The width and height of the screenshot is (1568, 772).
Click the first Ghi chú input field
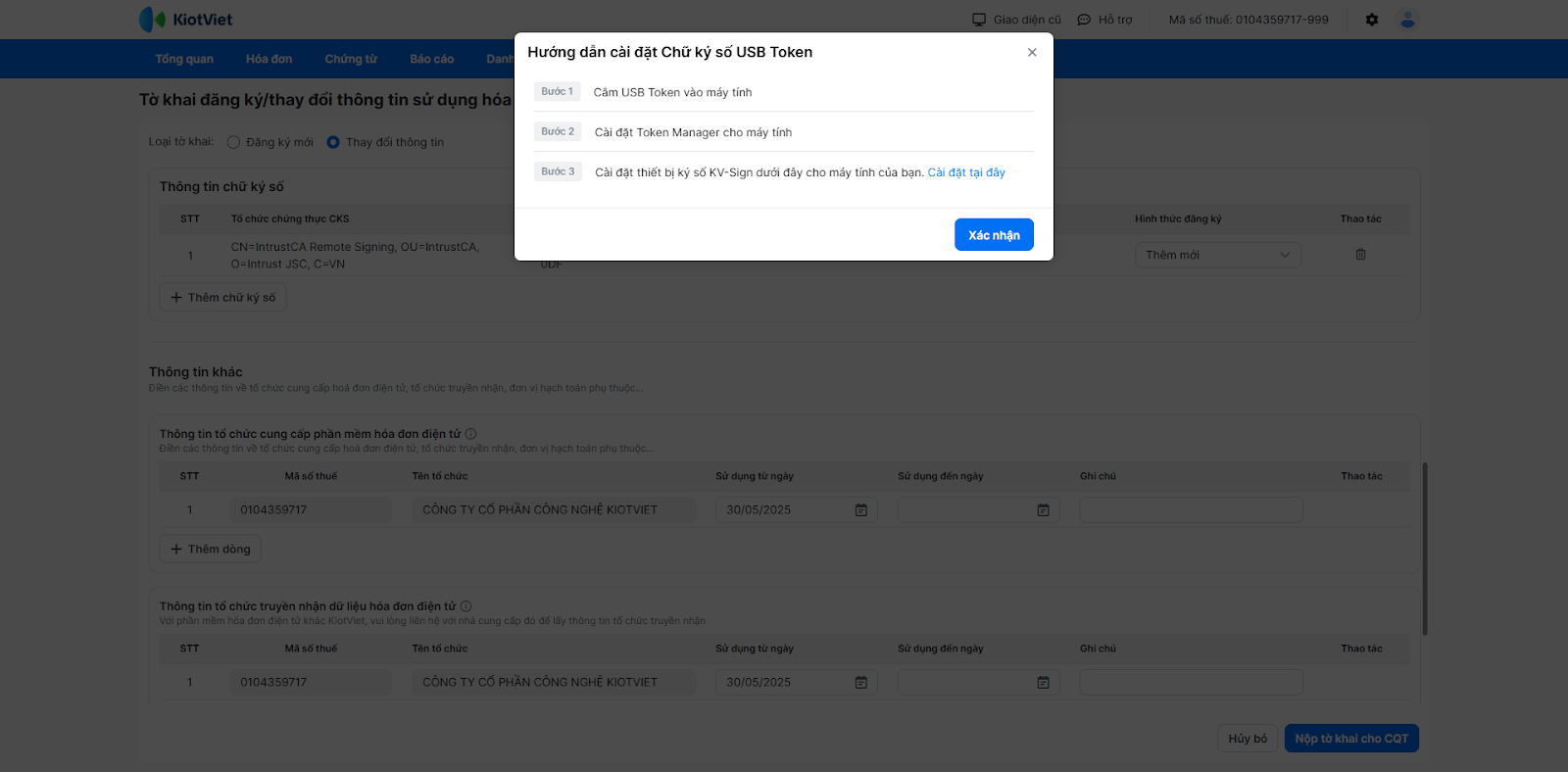[1191, 510]
